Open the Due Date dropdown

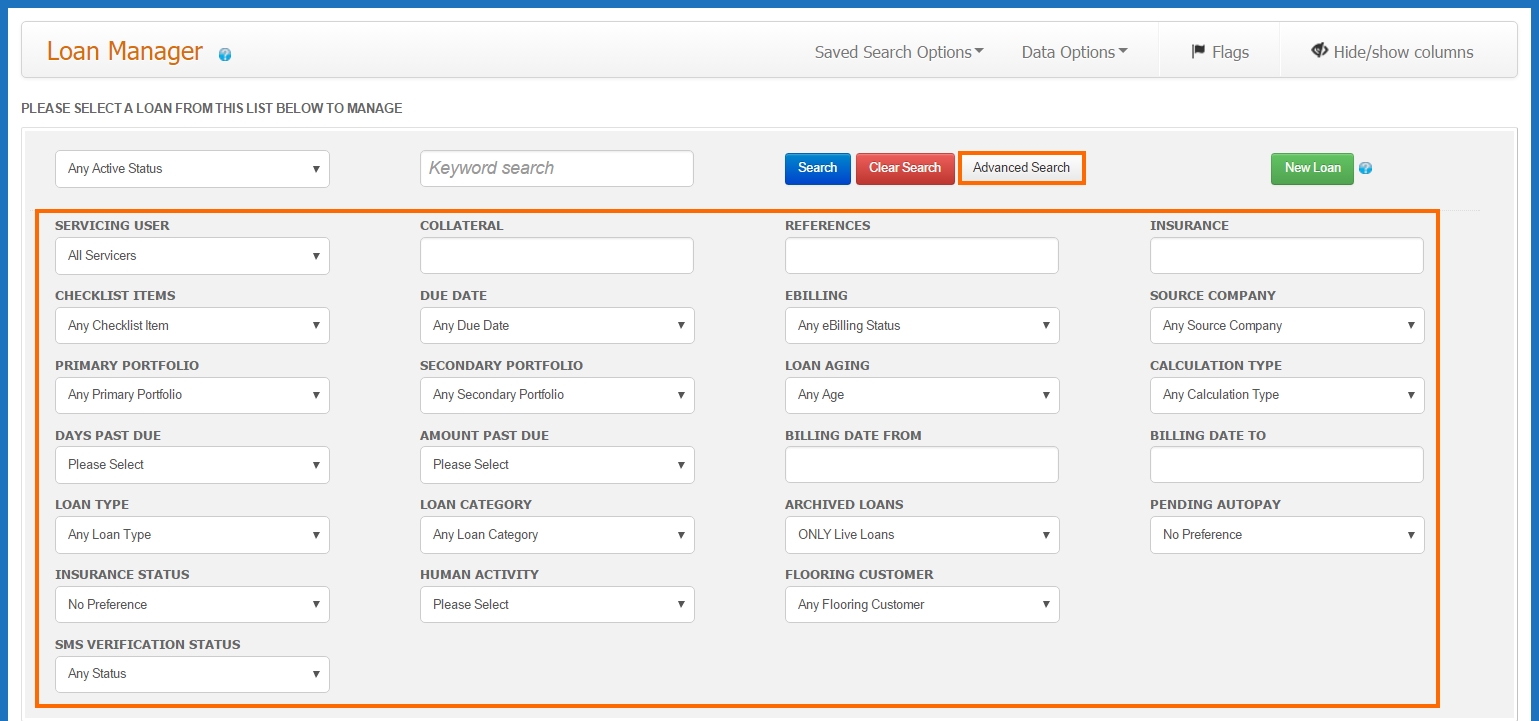coord(556,325)
